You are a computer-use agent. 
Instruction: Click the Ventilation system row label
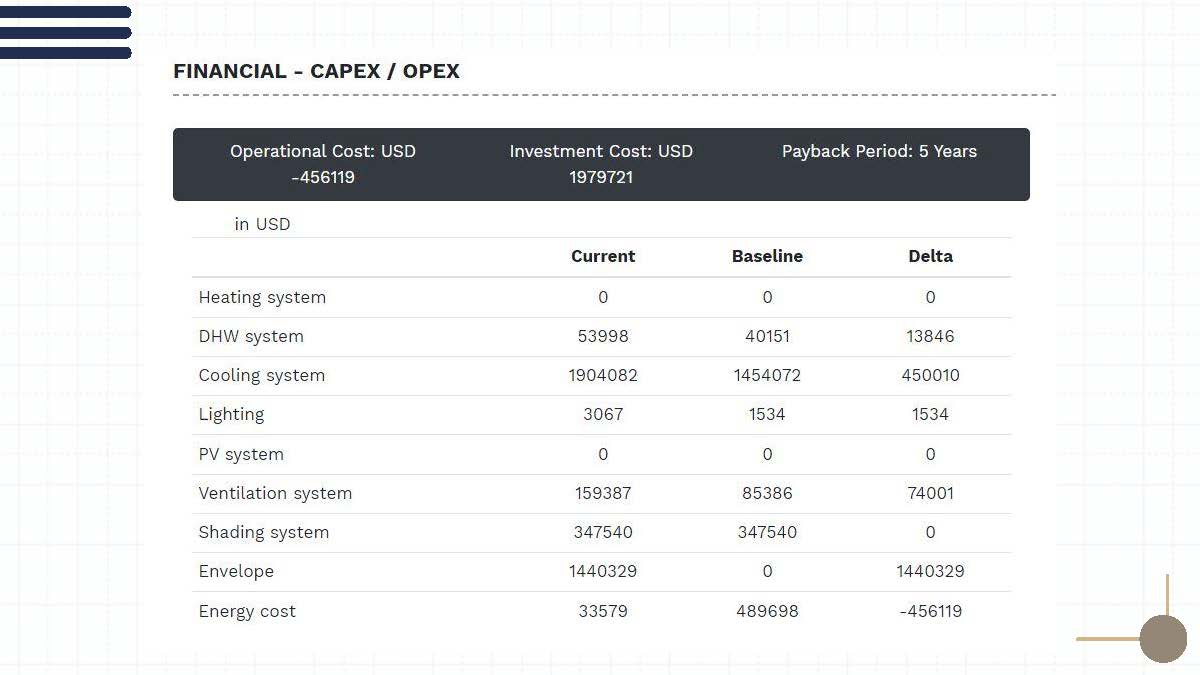275,493
